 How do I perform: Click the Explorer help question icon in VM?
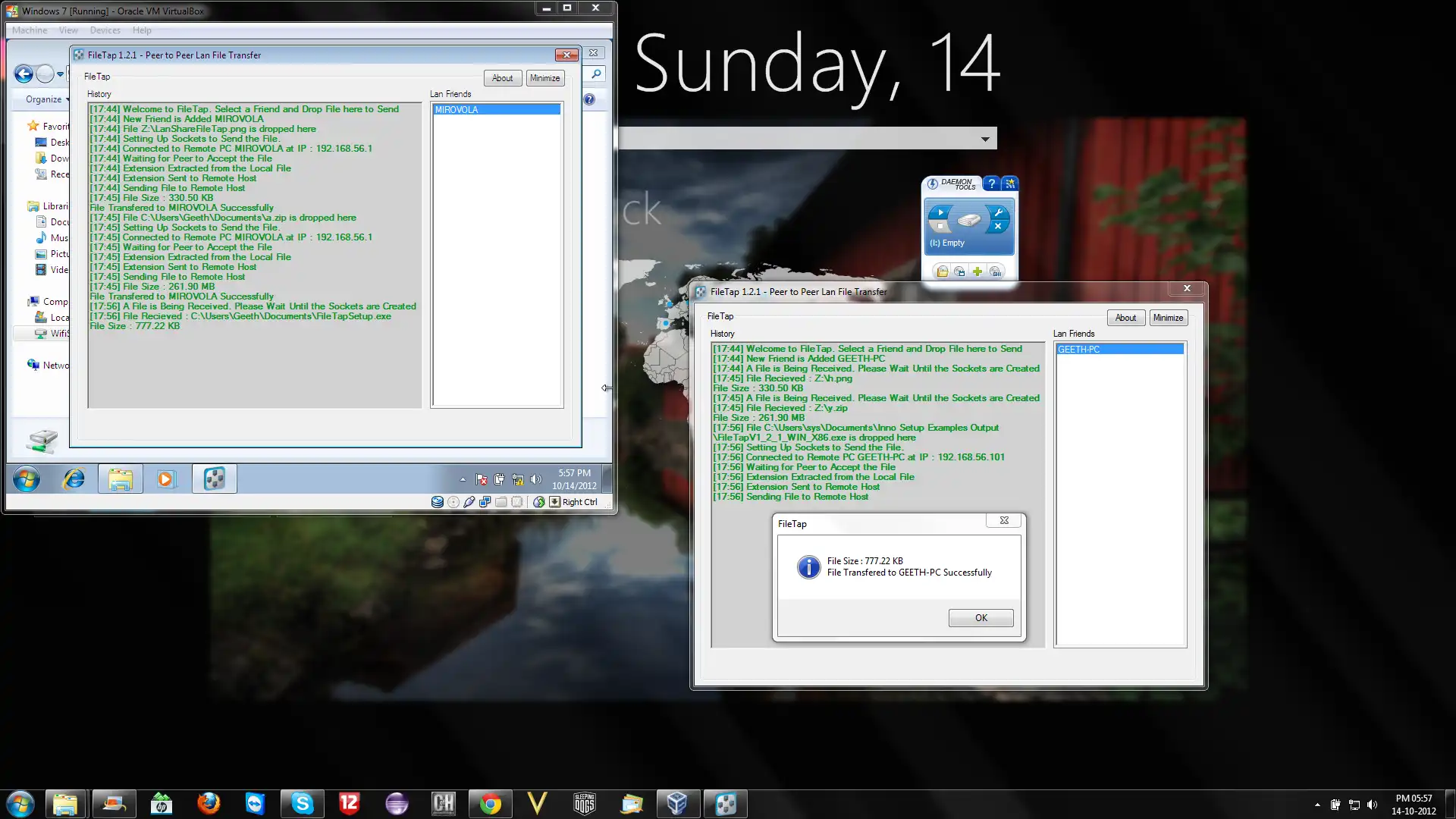(590, 99)
